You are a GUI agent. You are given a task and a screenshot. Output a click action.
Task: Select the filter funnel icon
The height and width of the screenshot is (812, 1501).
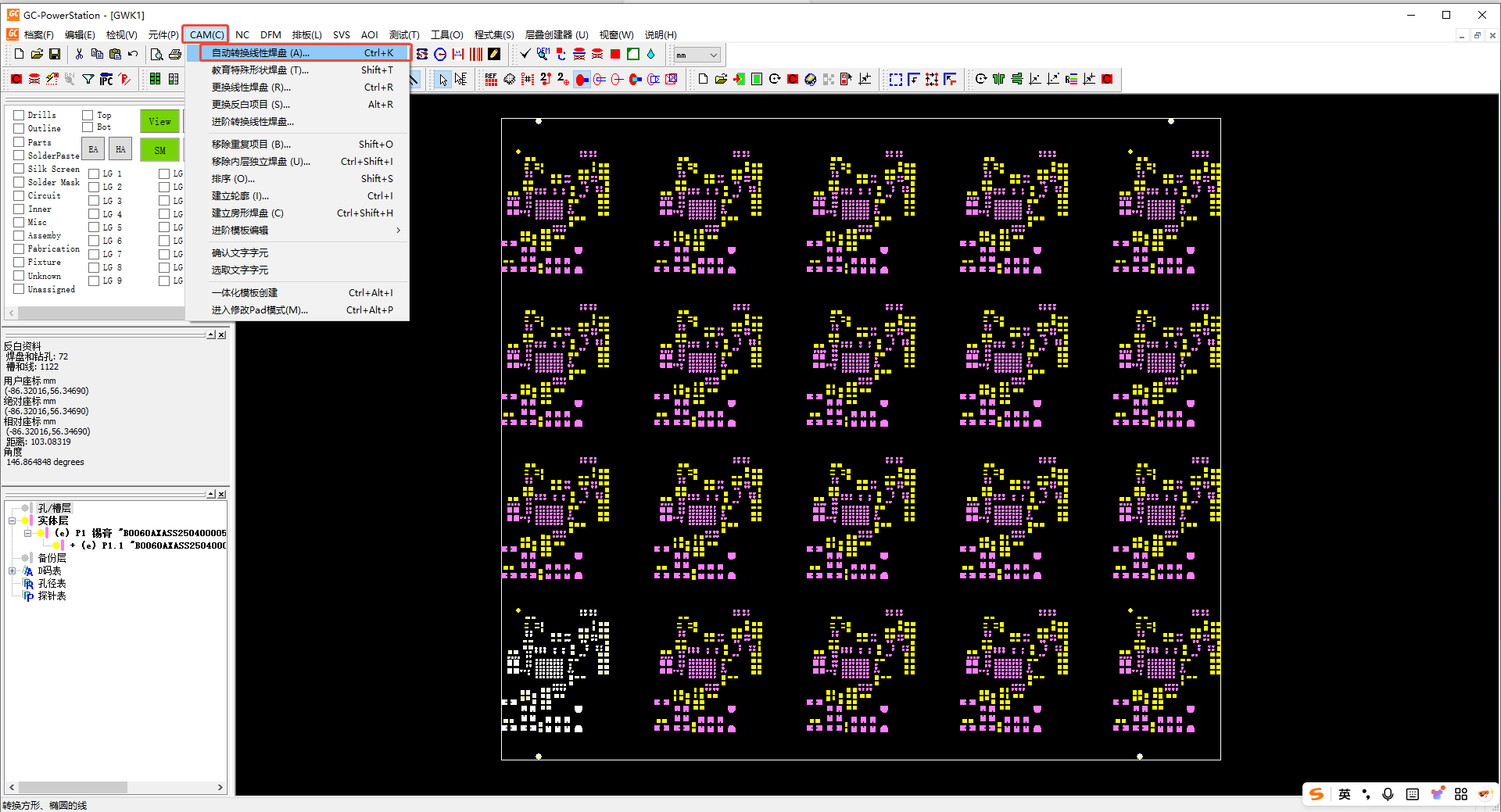coord(88,79)
